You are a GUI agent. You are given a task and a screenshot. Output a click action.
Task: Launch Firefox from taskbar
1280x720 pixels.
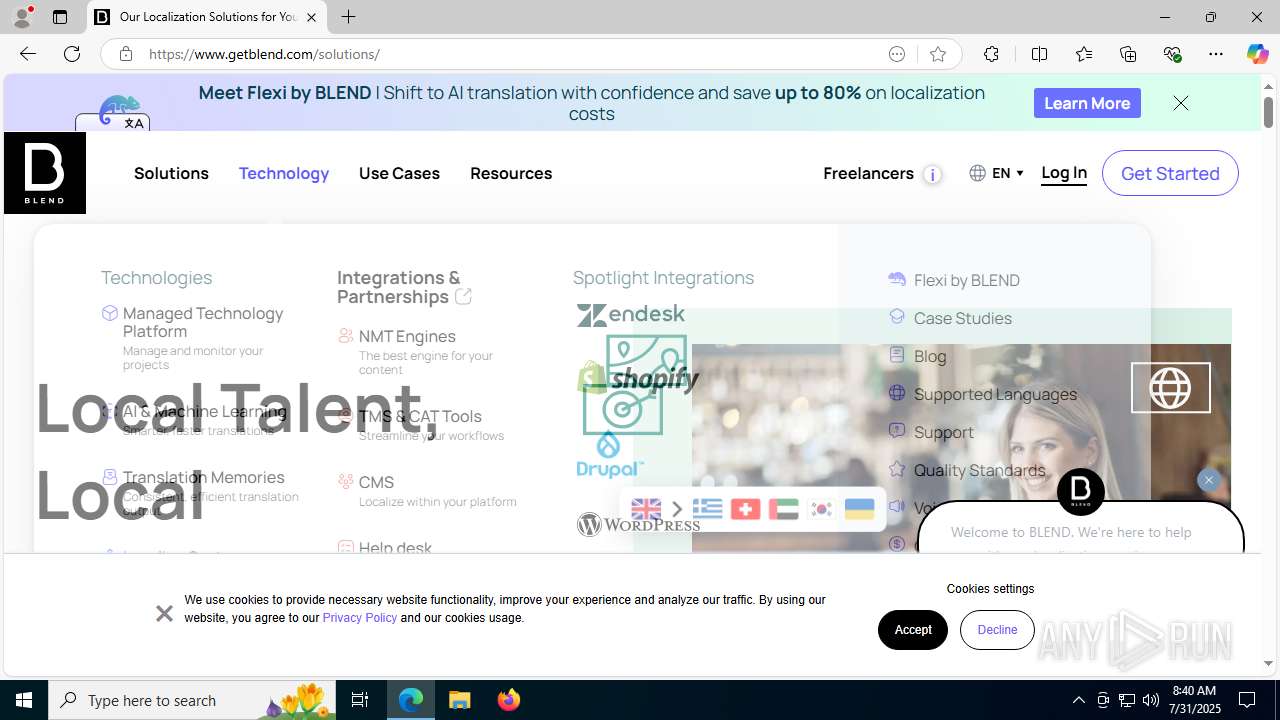509,700
